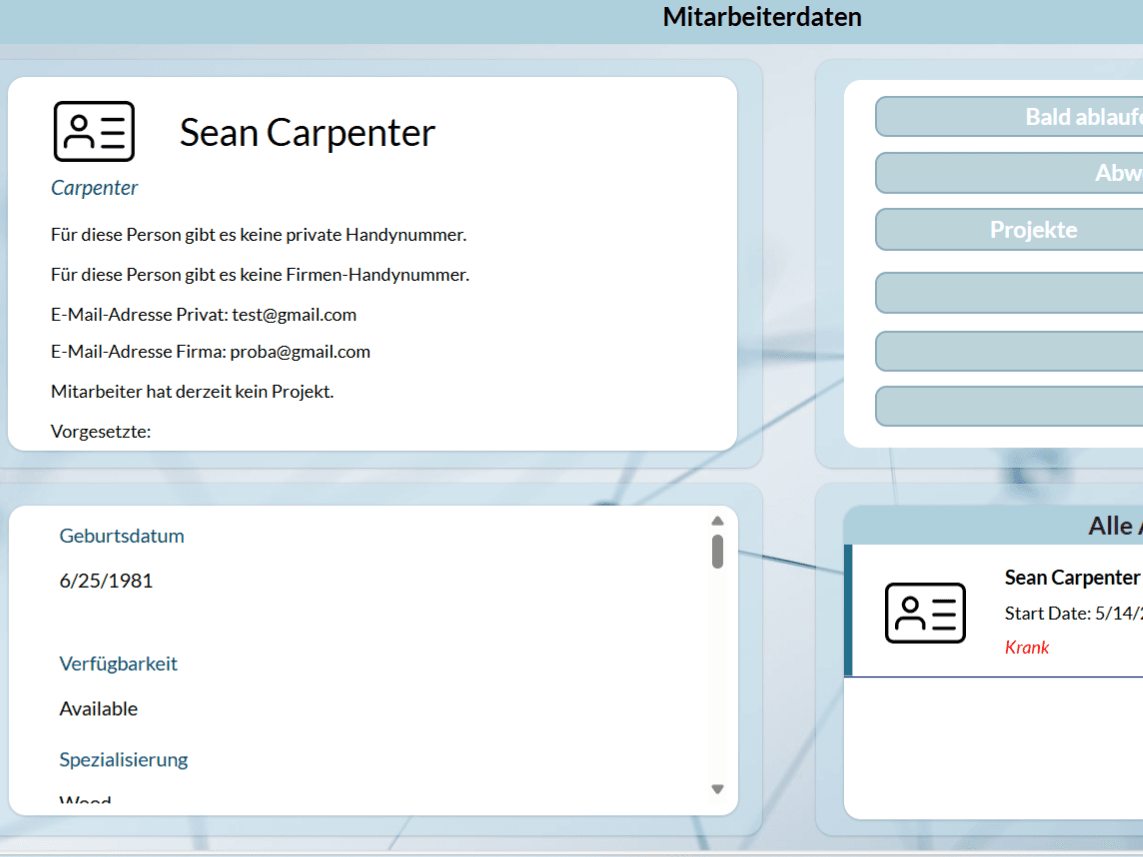
Task: Select the Spezialisierung label
Action: [x=124, y=760]
